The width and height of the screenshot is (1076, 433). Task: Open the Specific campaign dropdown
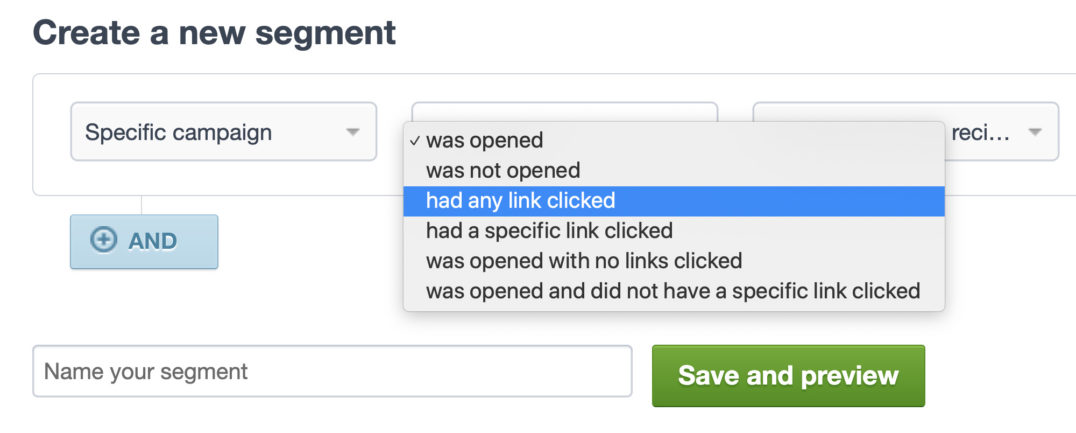point(223,132)
